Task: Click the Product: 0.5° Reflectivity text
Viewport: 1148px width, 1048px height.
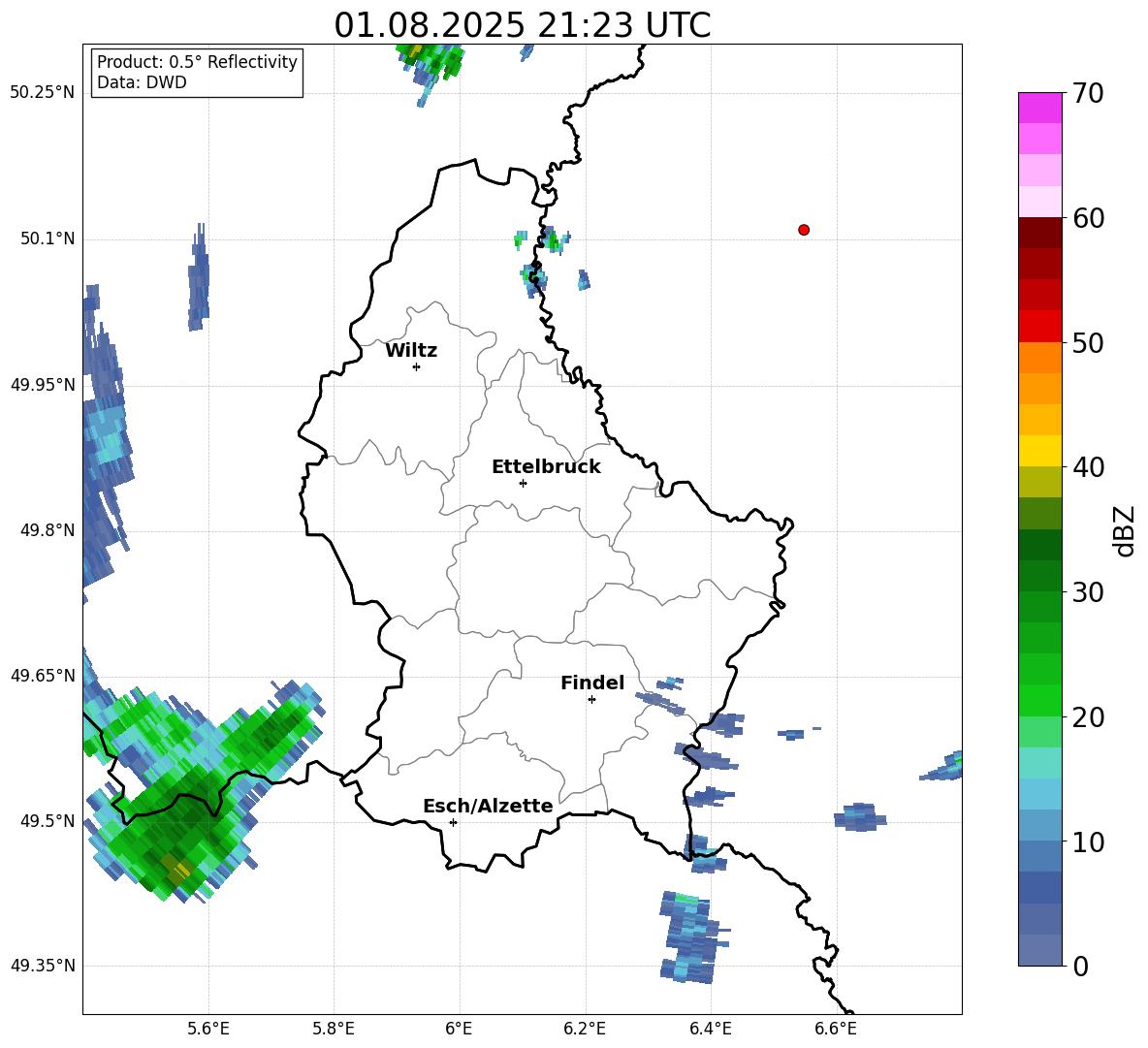Action: pos(197,61)
